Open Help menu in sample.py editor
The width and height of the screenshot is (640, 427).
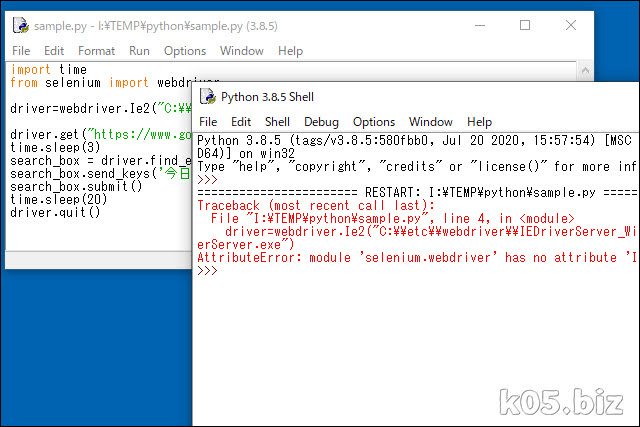[x=290, y=51]
